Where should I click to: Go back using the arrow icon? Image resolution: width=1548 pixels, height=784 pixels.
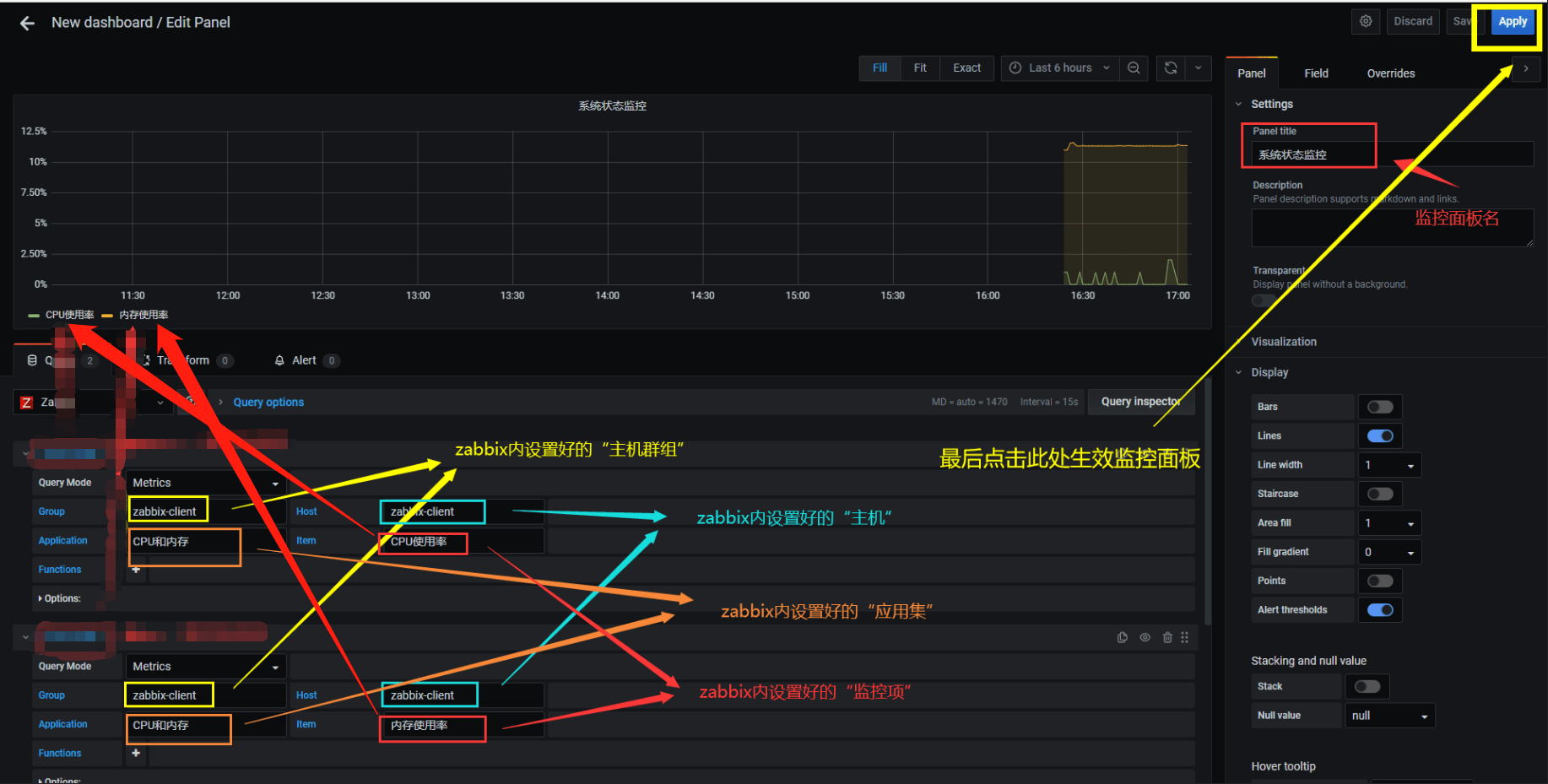pos(27,23)
